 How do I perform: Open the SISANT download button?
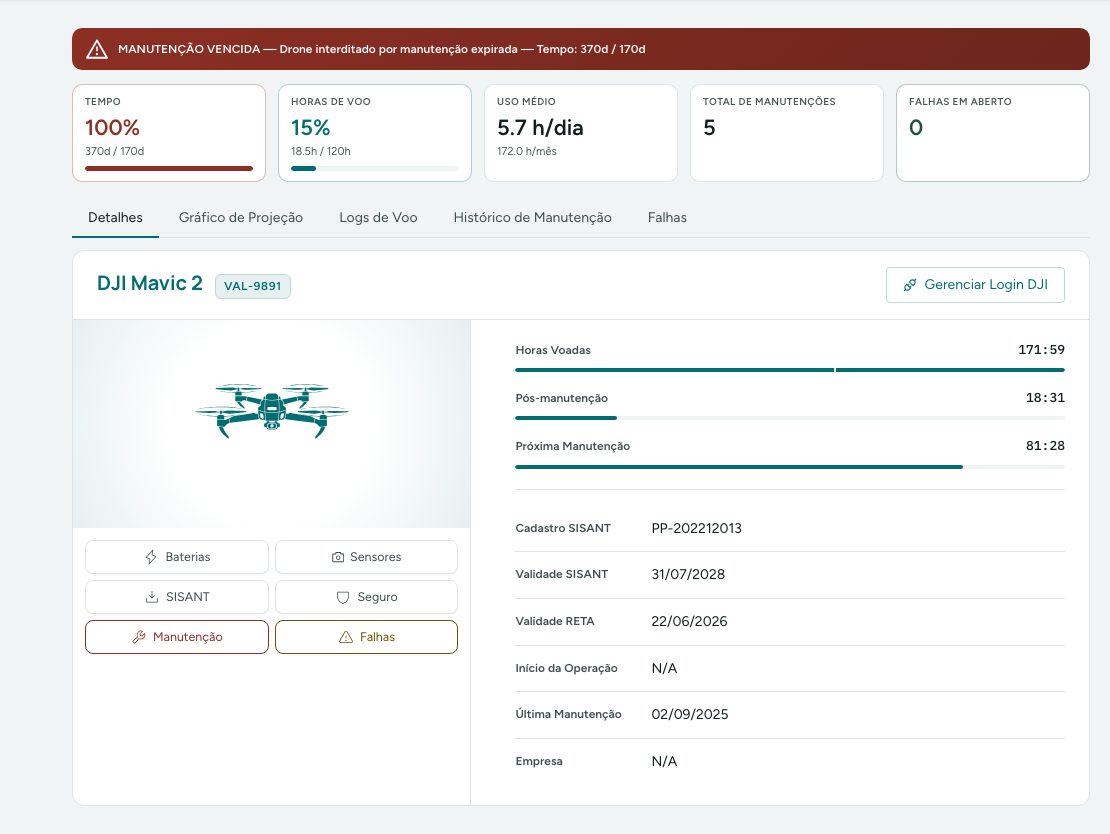[177, 597]
